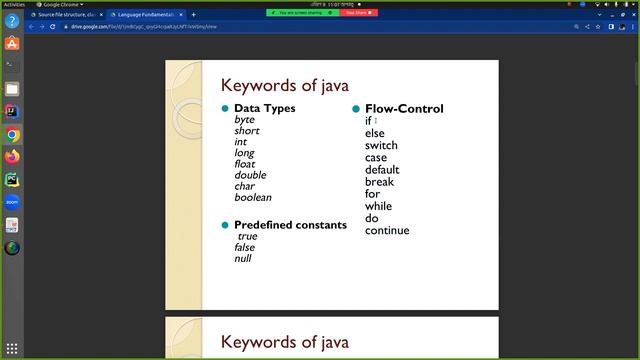Viewport: 640px width, 360px height.
Task: Click the keyword 'continue'
Action: 387,230
